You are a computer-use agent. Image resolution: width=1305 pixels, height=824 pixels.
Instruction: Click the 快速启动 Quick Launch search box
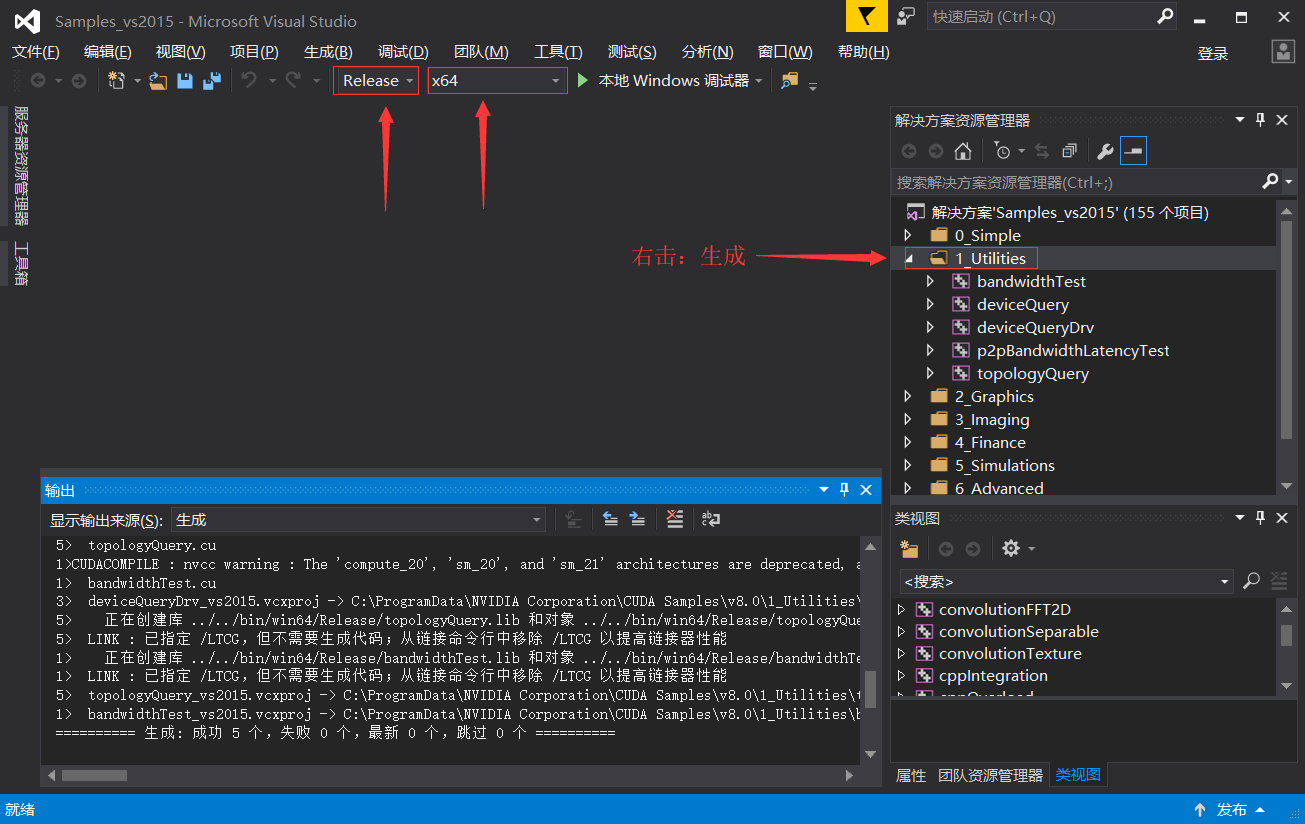tap(1041, 17)
